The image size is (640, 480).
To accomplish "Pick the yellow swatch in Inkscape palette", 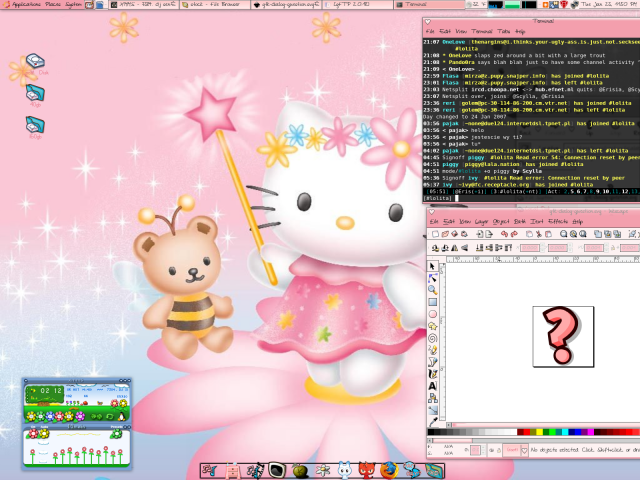I will pos(540,432).
